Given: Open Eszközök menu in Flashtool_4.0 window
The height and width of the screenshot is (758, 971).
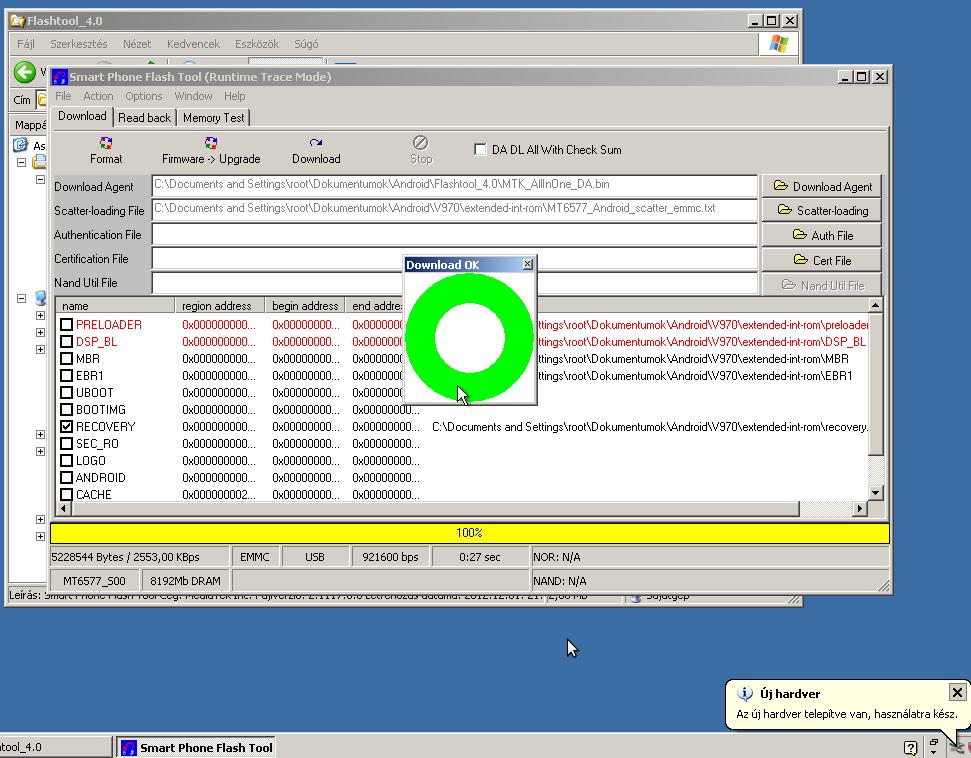Looking at the screenshot, I should (x=257, y=44).
